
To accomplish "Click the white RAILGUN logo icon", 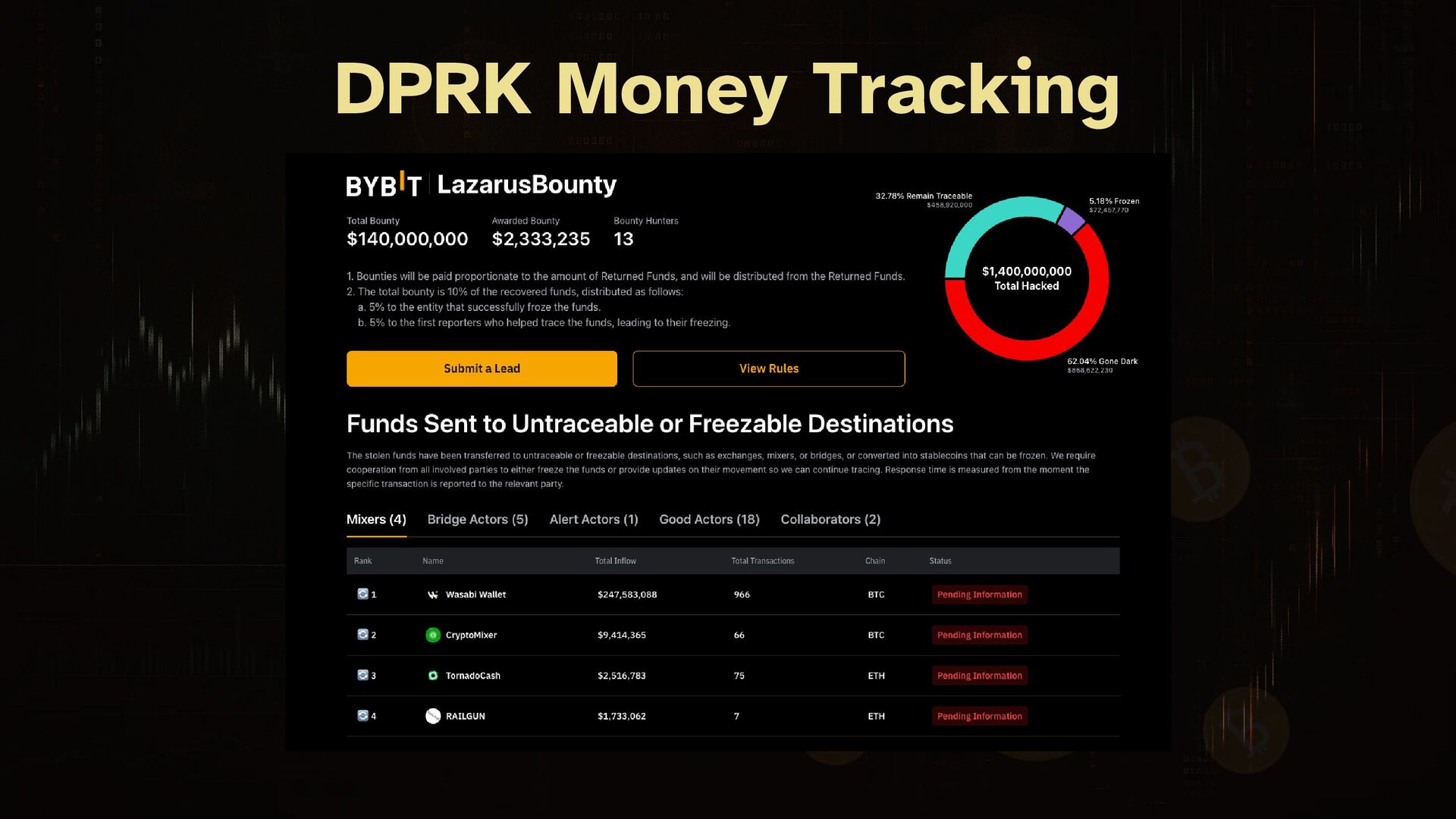I will [x=433, y=716].
